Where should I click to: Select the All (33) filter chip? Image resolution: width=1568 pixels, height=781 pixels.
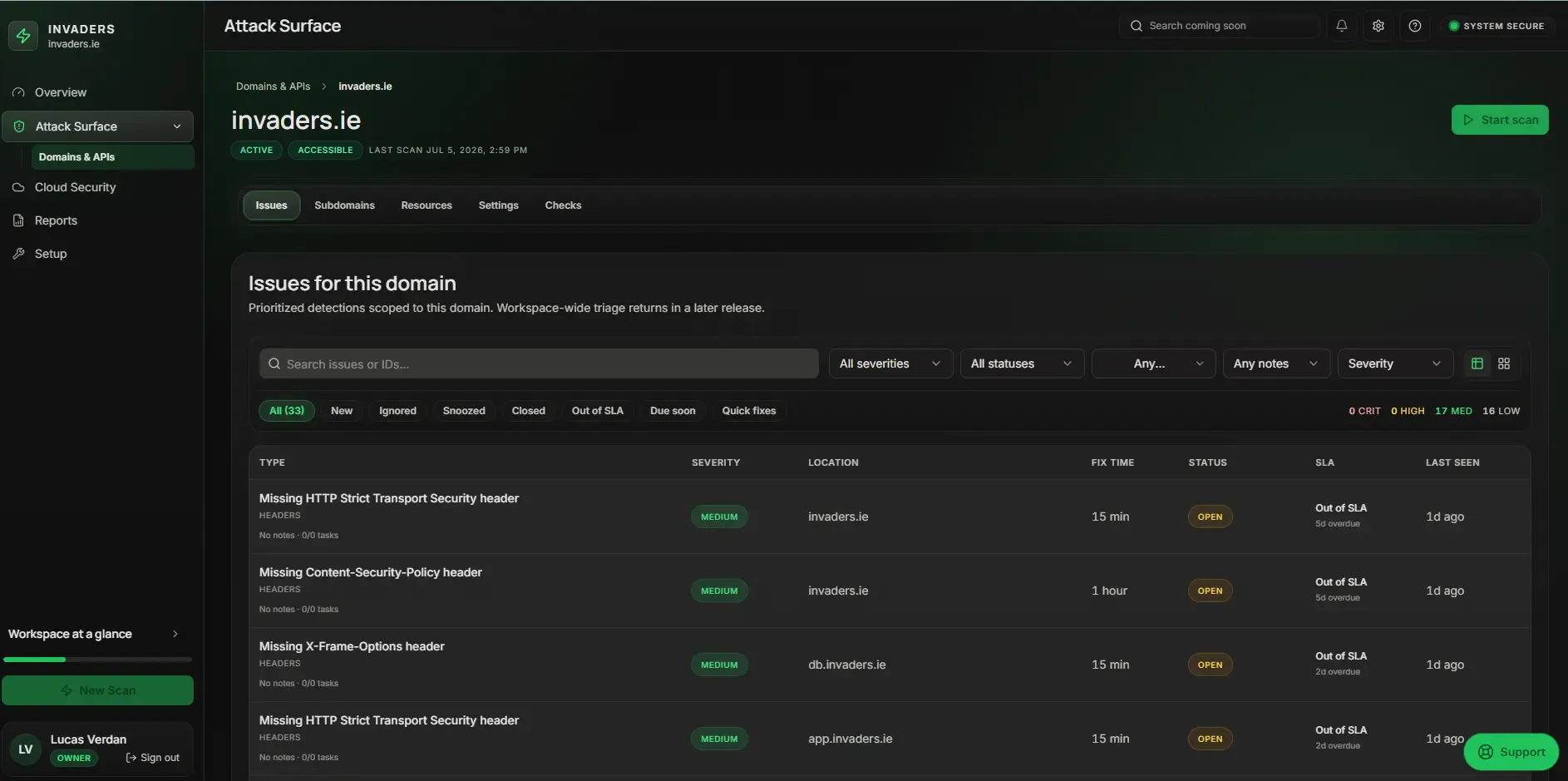pos(287,411)
